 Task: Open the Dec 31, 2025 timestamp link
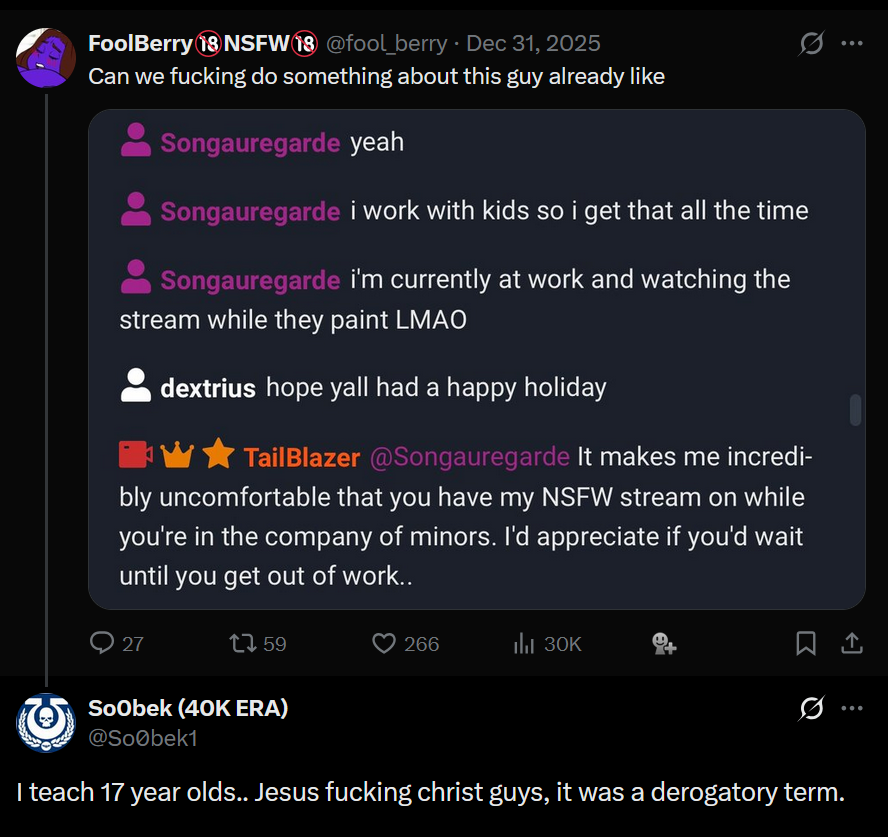(534, 44)
